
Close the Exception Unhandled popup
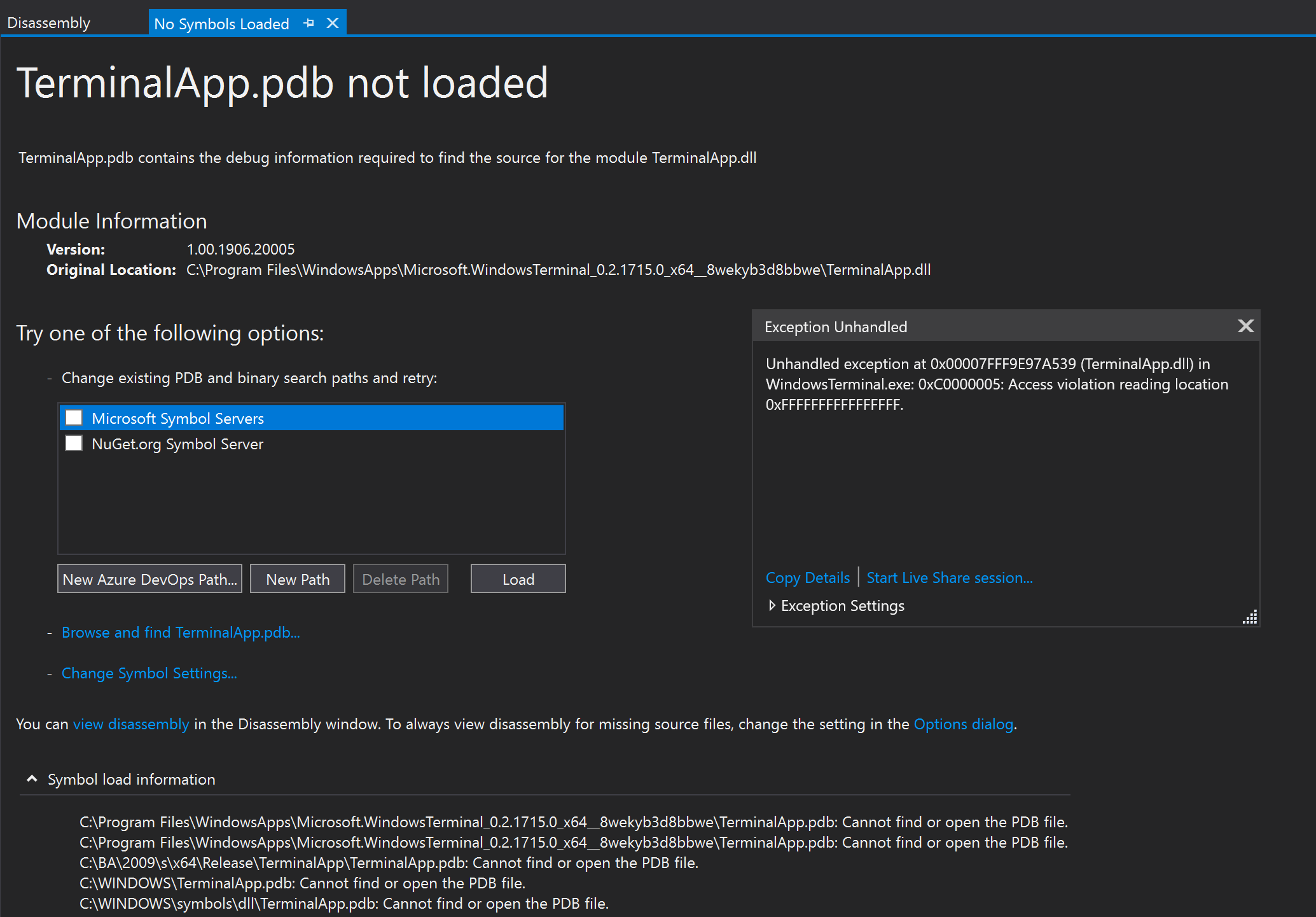point(1245,326)
